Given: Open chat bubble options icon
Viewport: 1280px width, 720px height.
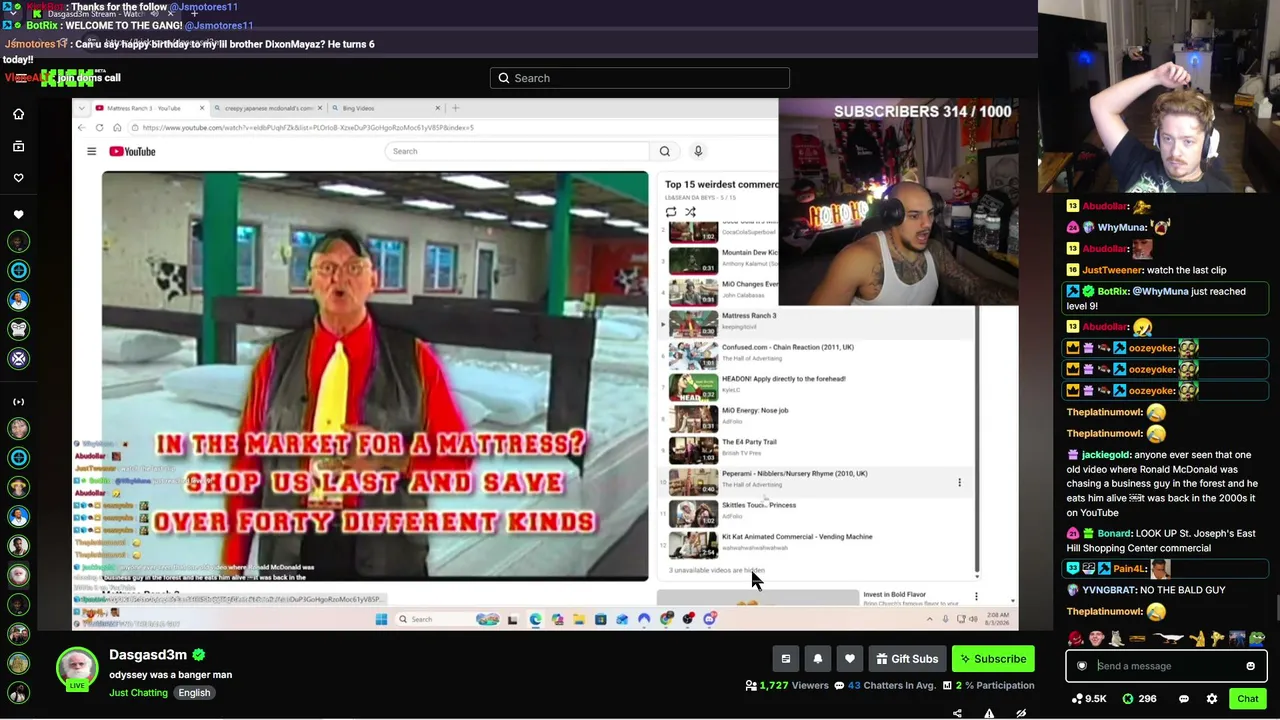Looking at the screenshot, I should click(x=1184, y=699).
